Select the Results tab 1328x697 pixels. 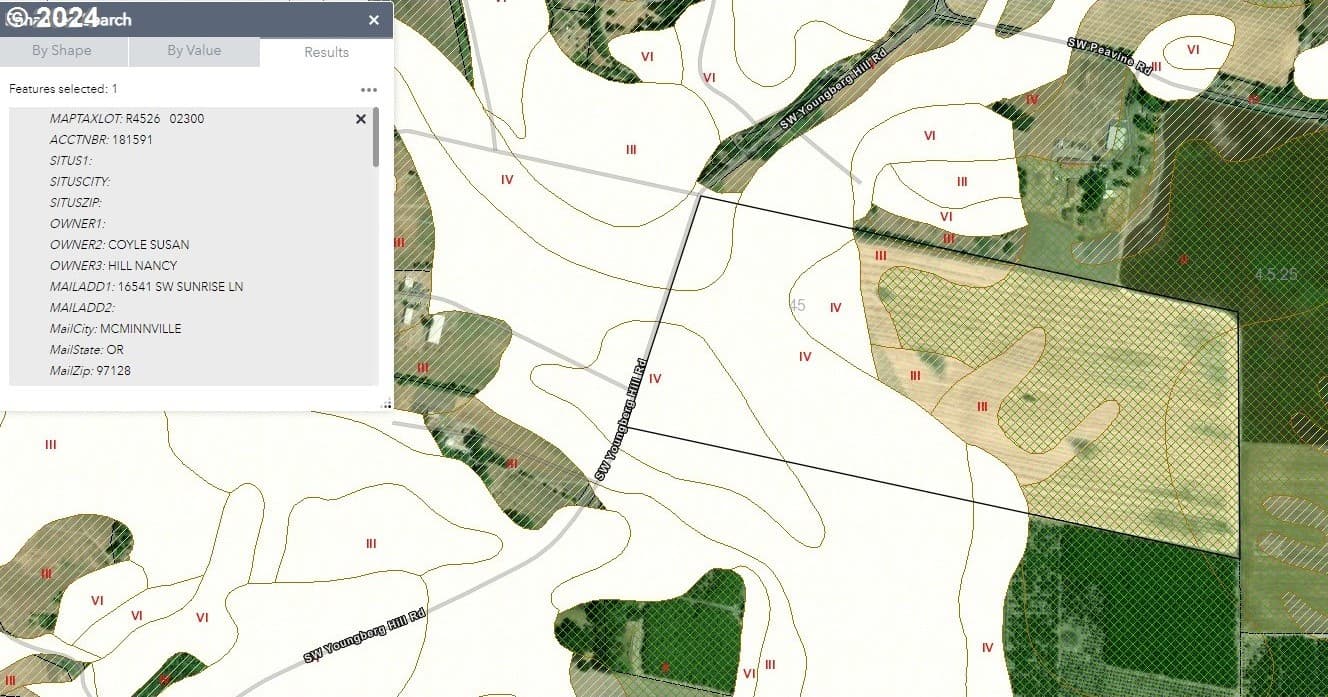(x=326, y=52)
